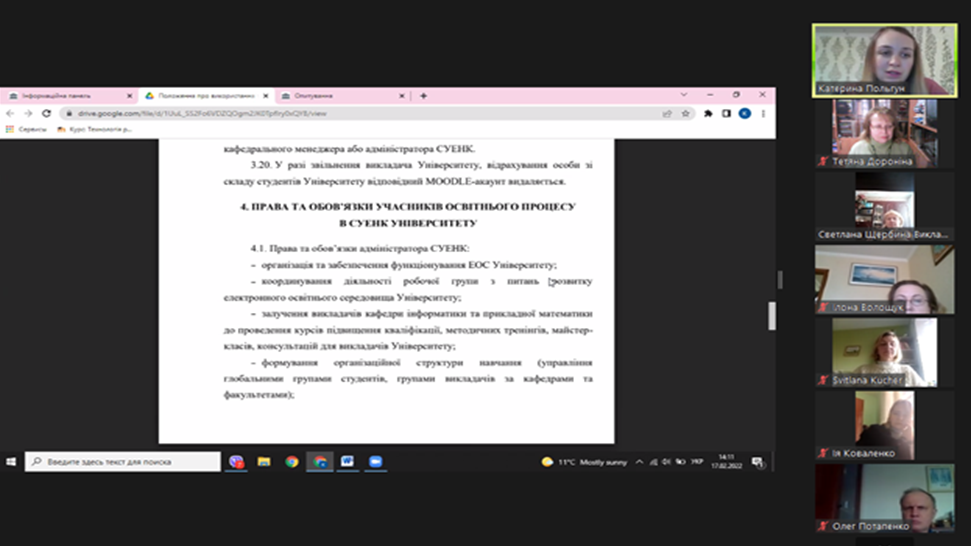Go back using Chrome's back arrow

tap(10, 113)
